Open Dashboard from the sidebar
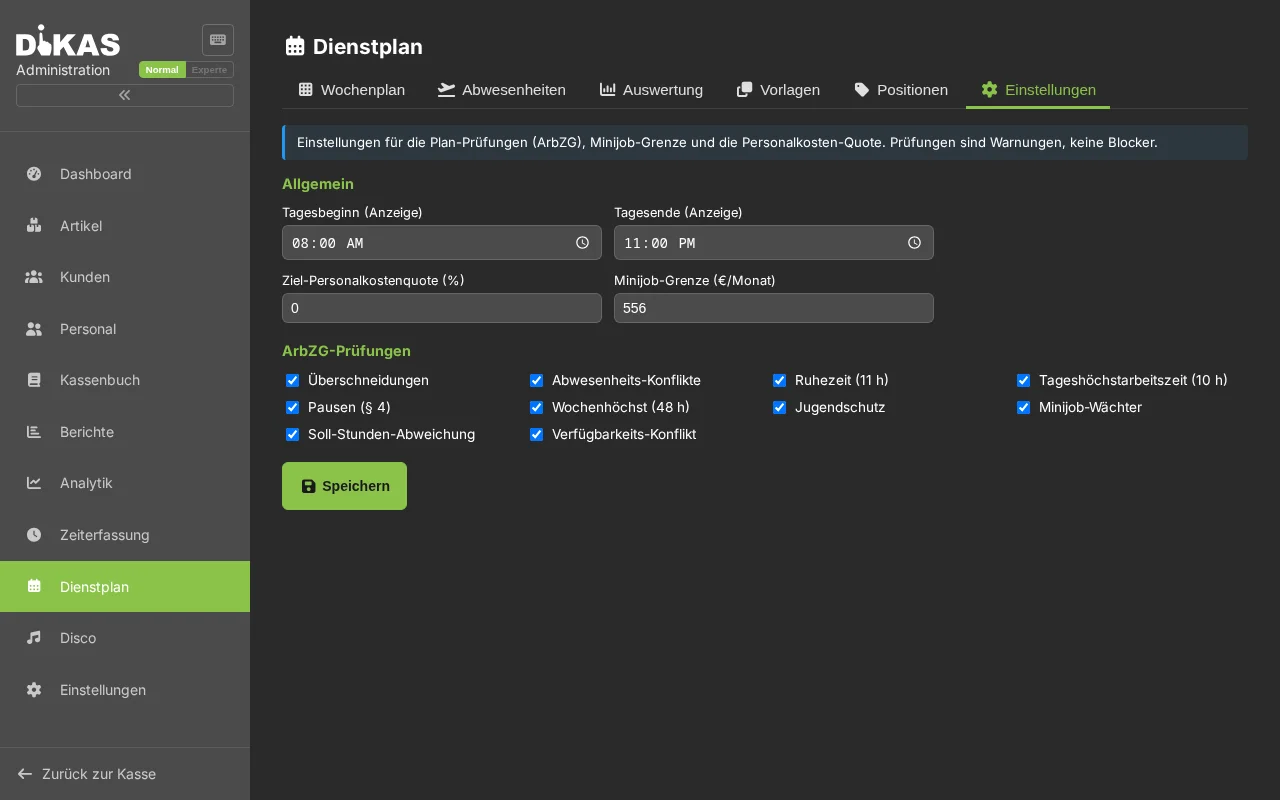1280x800 pixels. pyautogui.click(x=125, y=174)
